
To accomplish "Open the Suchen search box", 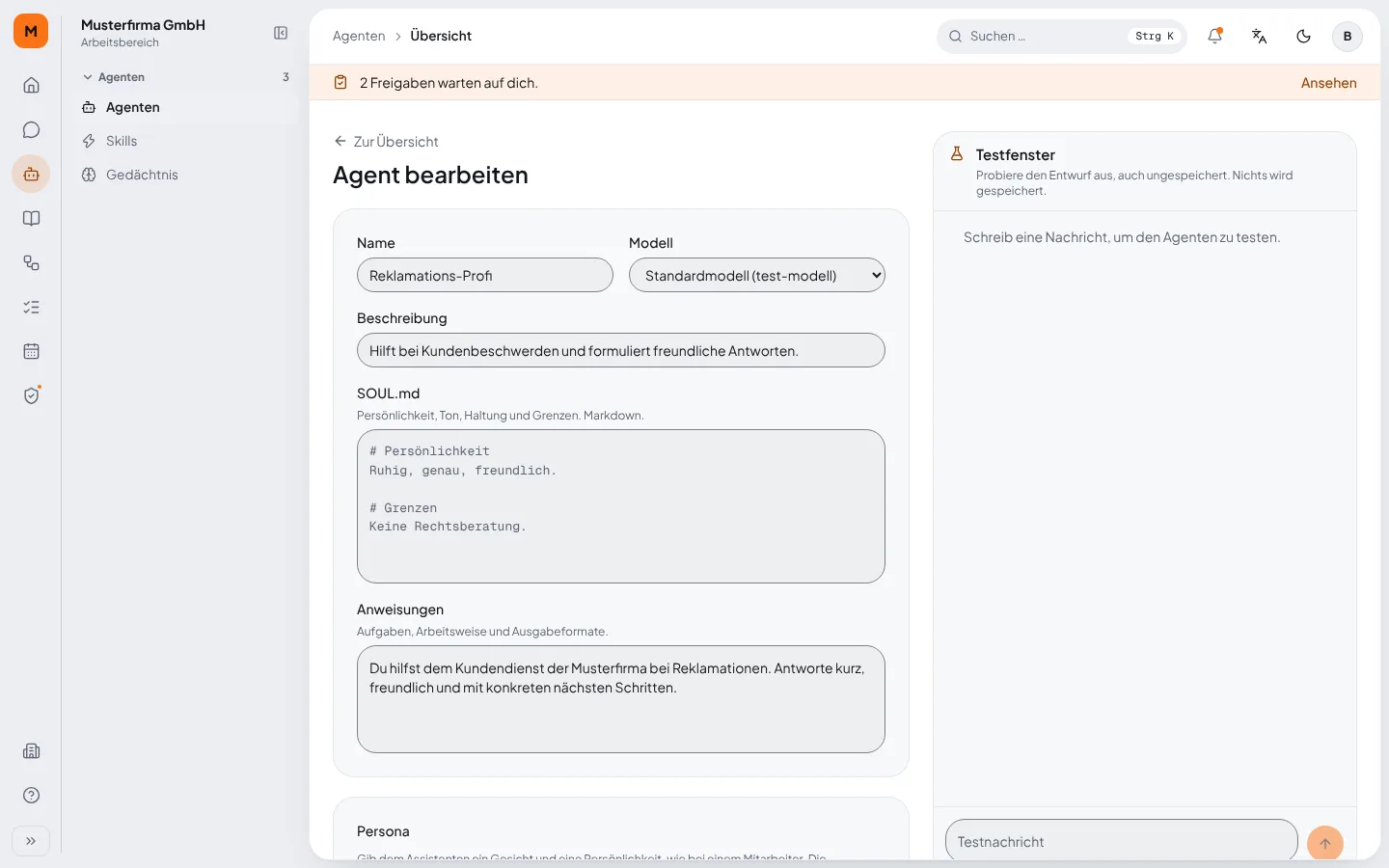I will 1061,37.
